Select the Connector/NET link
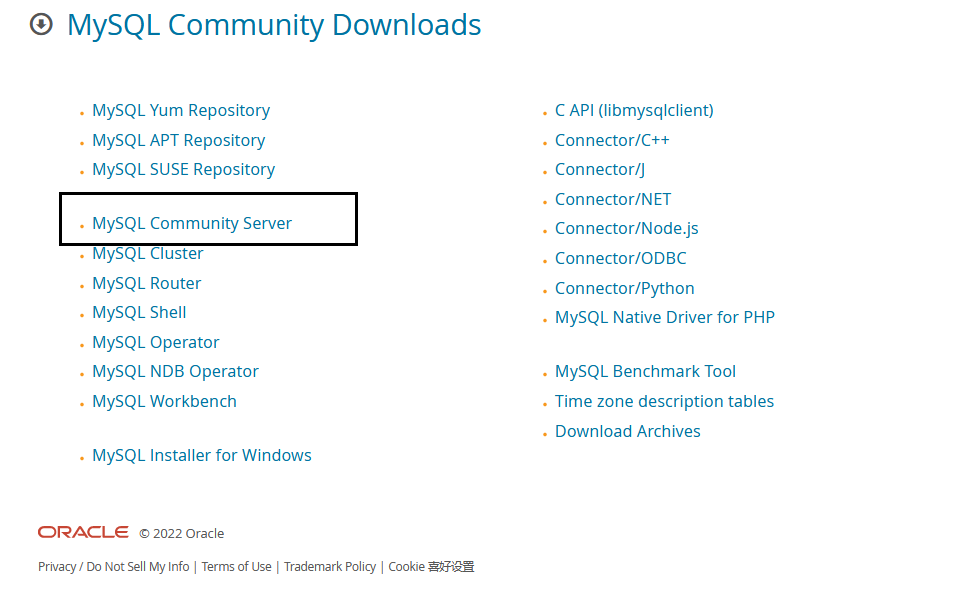This screenshot has width=953, height=593. (x=613, y=199)
